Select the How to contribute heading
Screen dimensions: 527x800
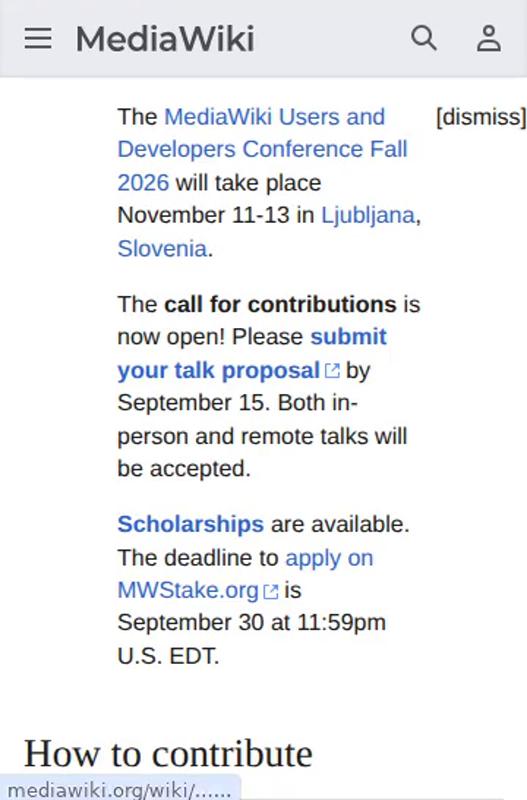click(168, 754)
